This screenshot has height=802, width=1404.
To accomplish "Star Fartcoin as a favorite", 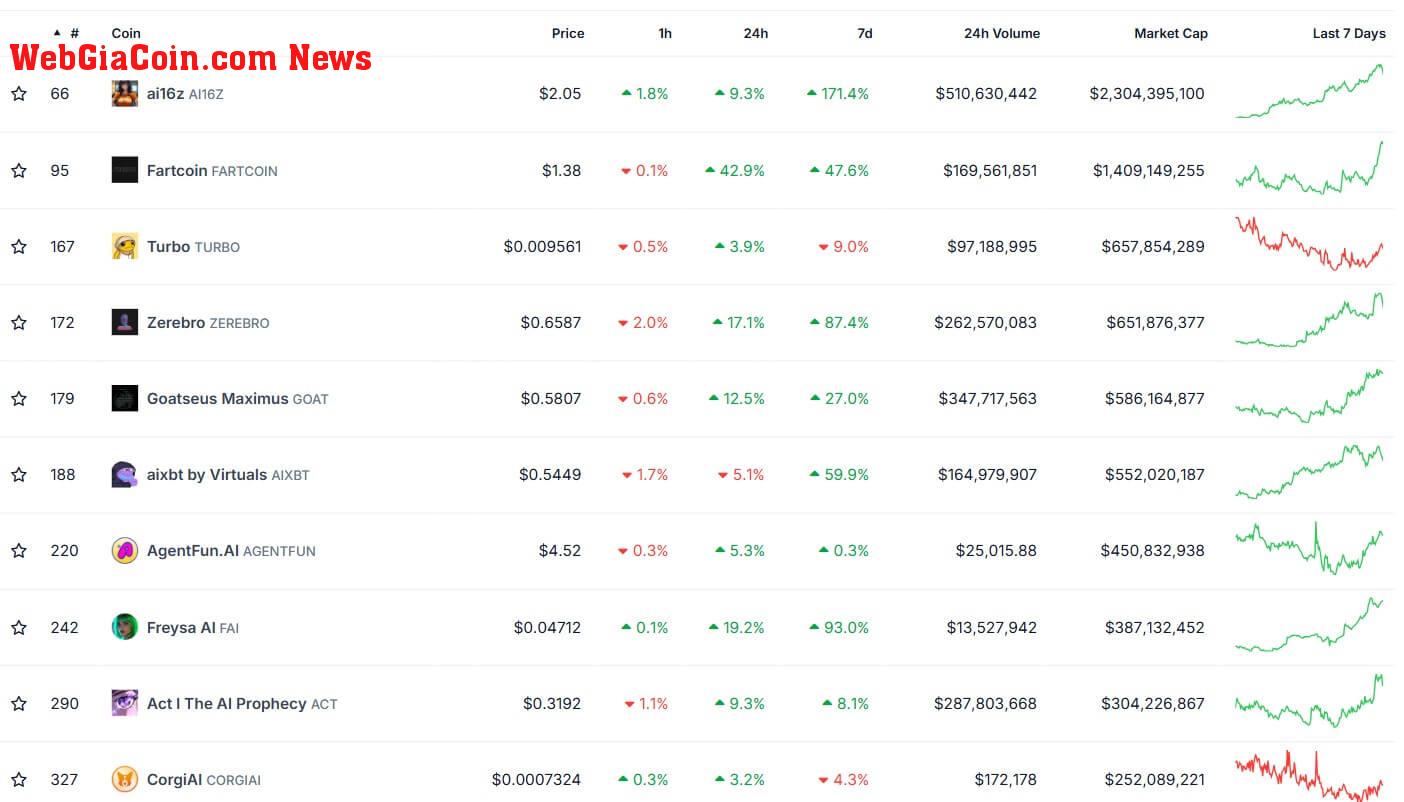I will coord(19,171).
